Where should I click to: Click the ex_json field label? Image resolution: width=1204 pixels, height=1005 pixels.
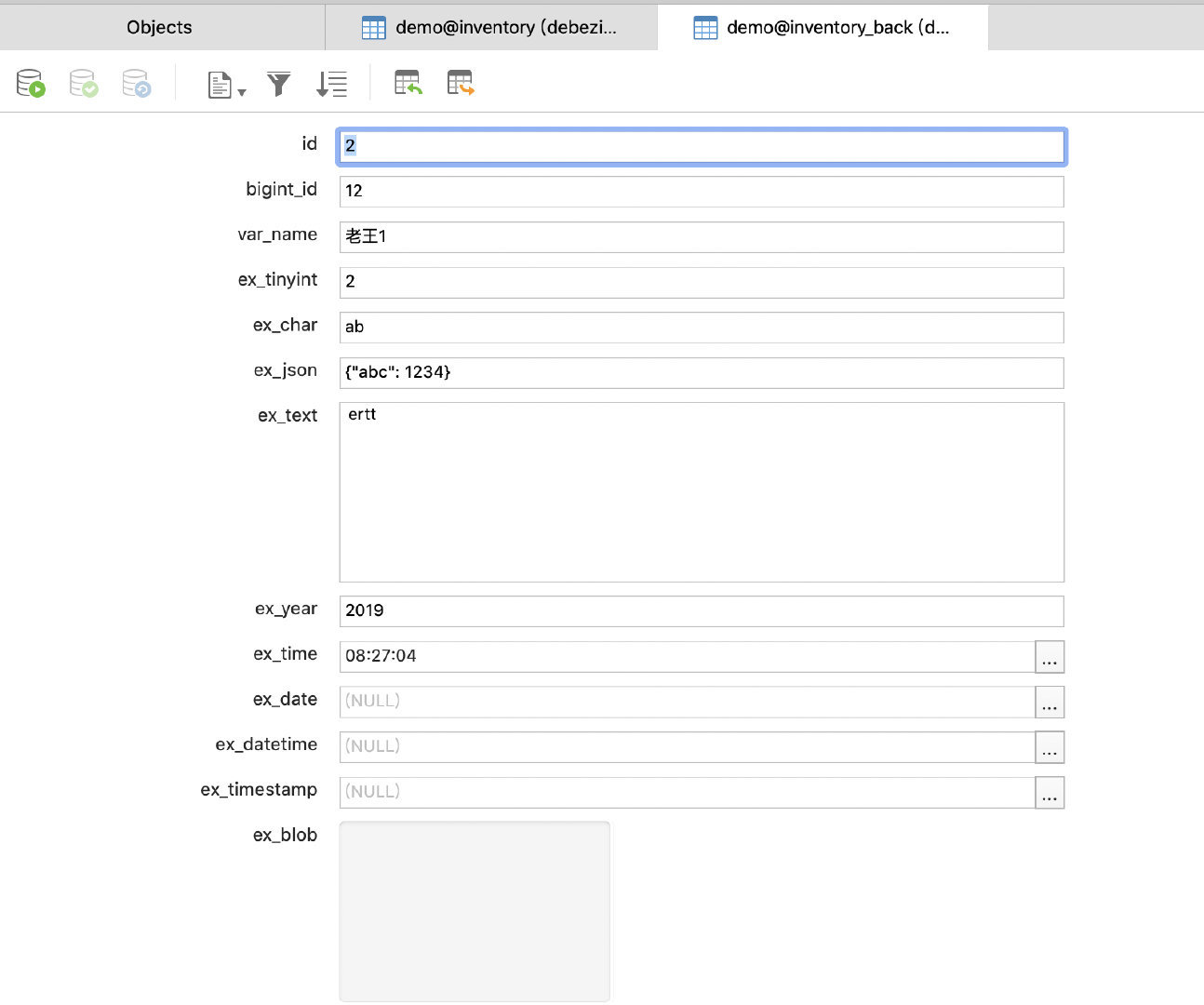285,370
